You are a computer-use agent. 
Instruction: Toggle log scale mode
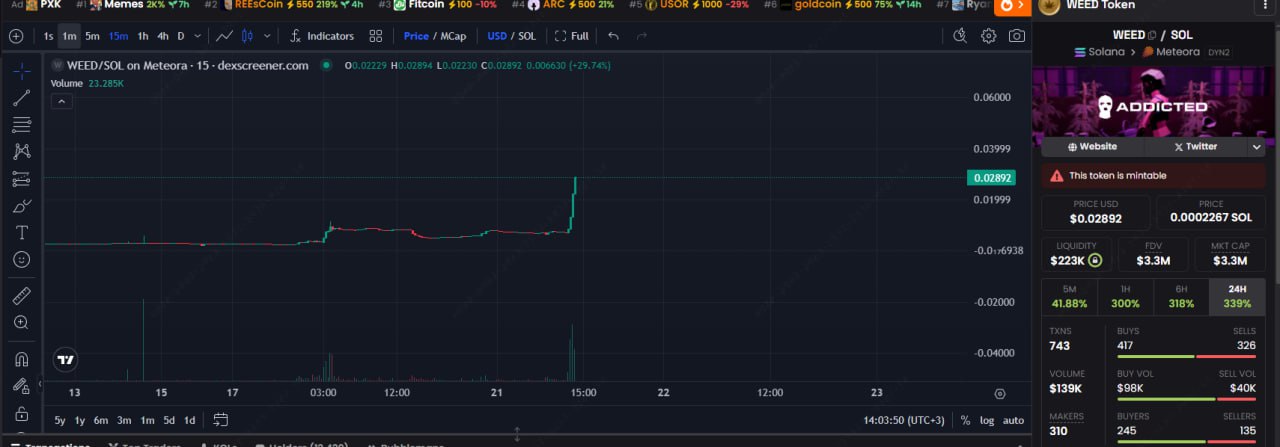pos(987,420)
